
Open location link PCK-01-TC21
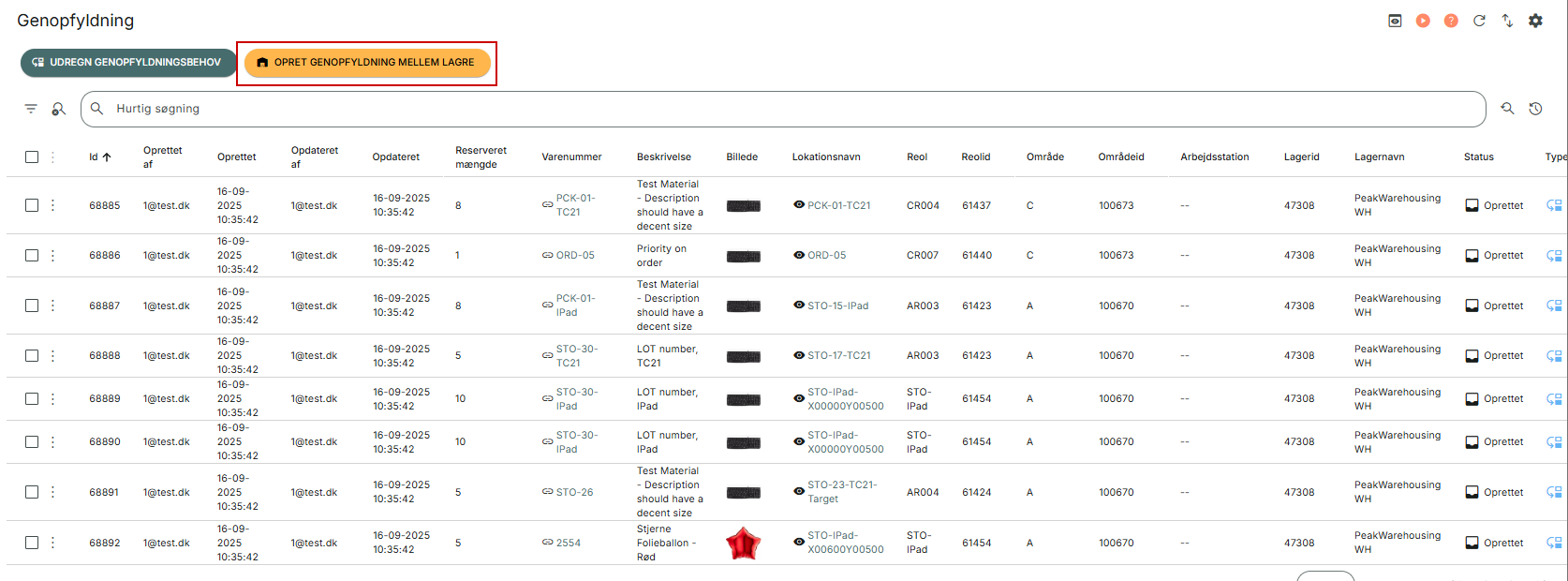(839, 205)
